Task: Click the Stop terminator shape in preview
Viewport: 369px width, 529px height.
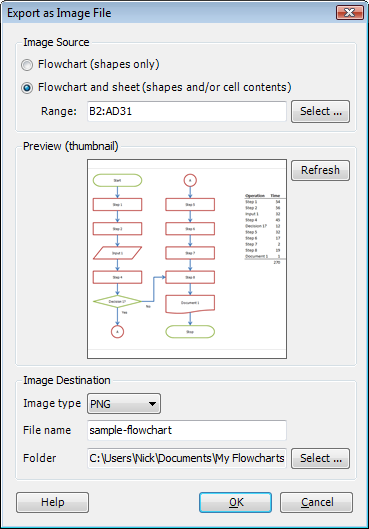Action: [x=190, y=332]
